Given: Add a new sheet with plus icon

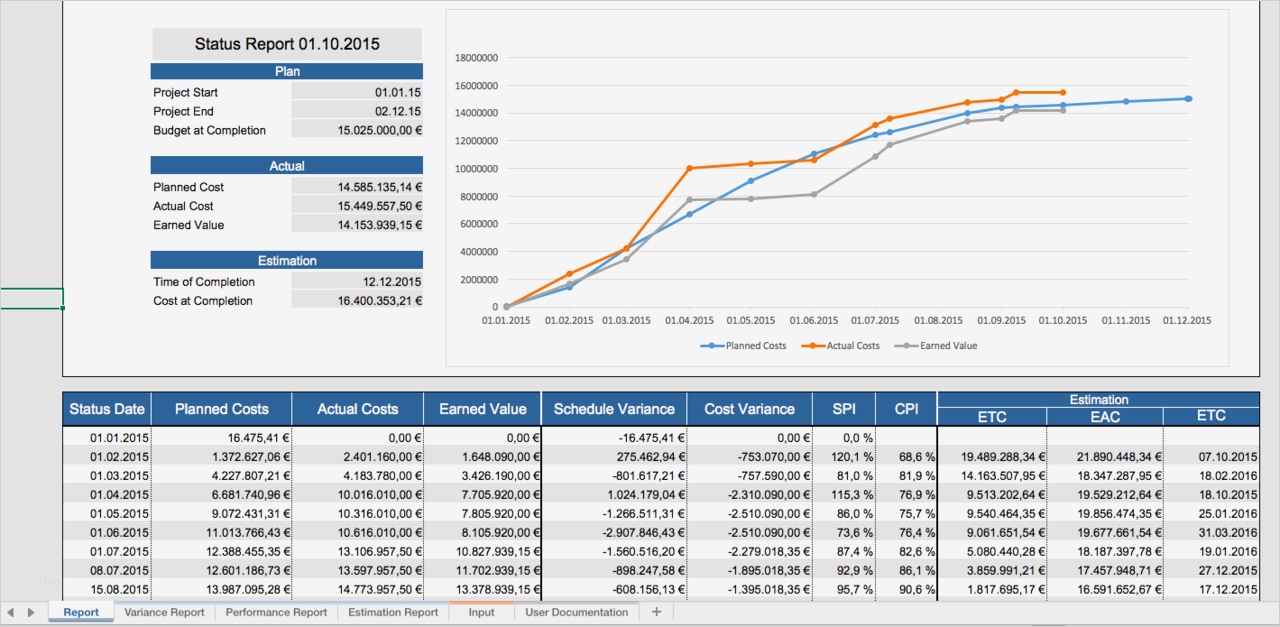Looking at the screenshot, I should [656, 612].
